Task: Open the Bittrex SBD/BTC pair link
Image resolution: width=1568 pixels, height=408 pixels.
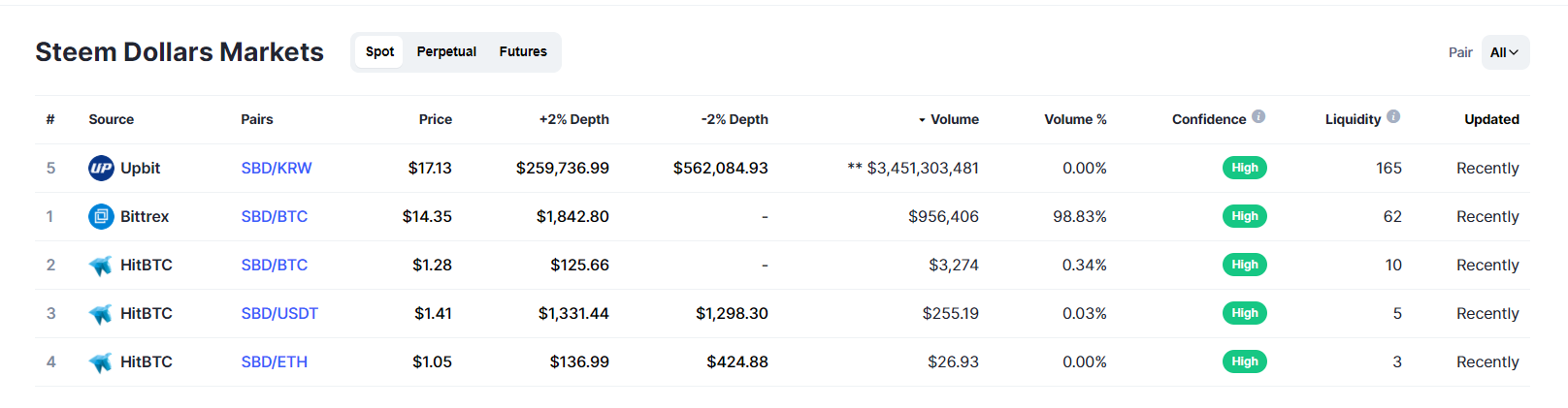Action: tap(275, 216)
